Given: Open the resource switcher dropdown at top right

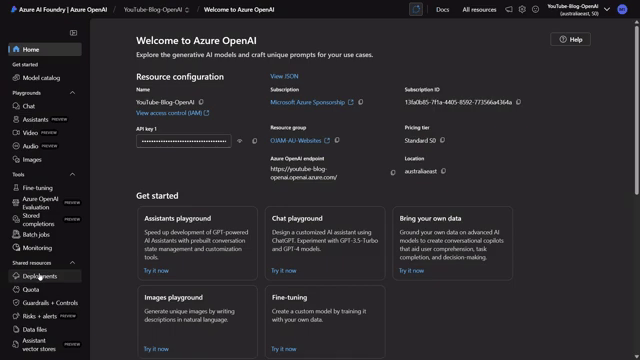Looking at the screenshot, I should 607,9.
